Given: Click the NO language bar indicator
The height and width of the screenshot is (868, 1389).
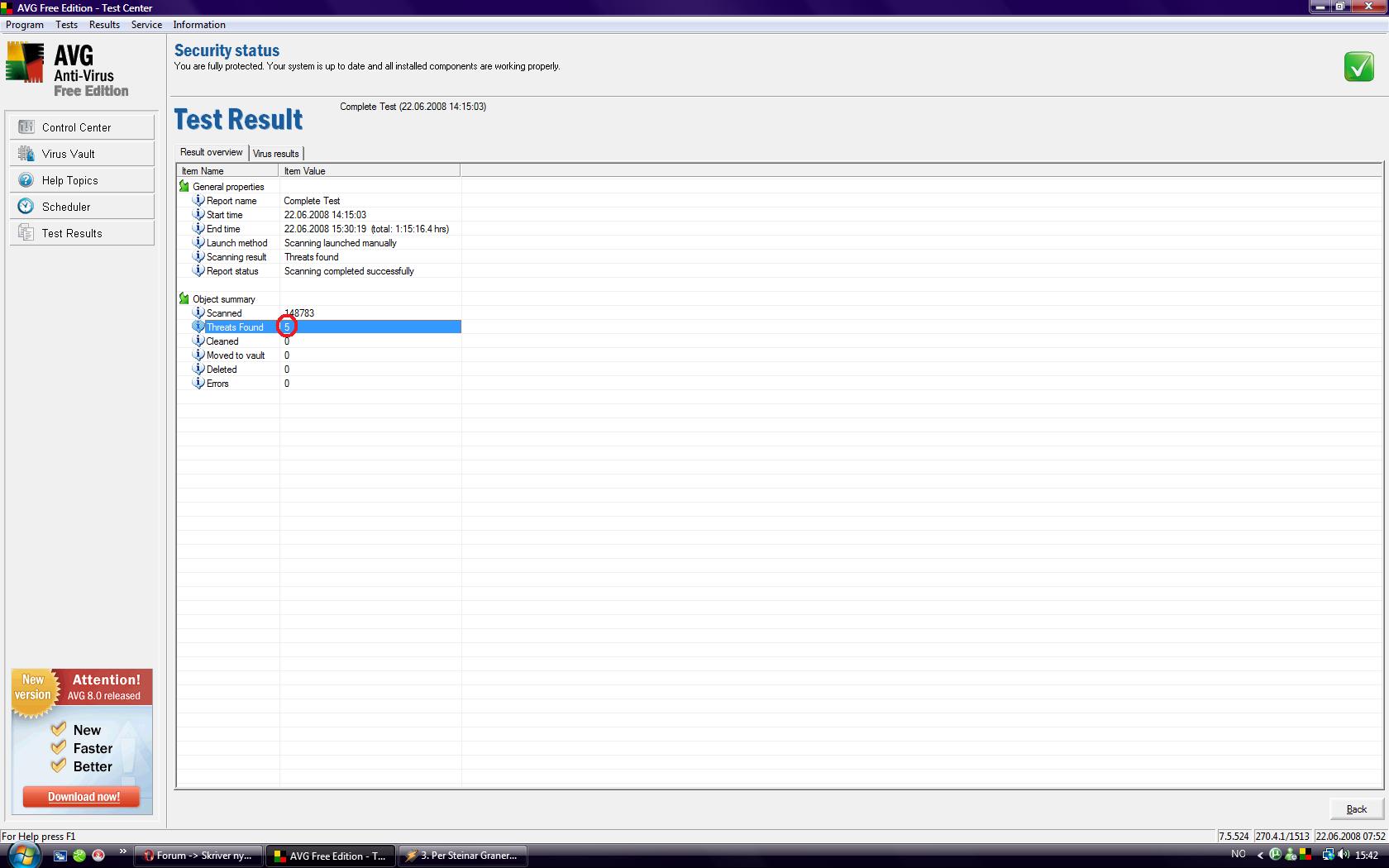Looking at the screenshot, I should pos(1238,854).
